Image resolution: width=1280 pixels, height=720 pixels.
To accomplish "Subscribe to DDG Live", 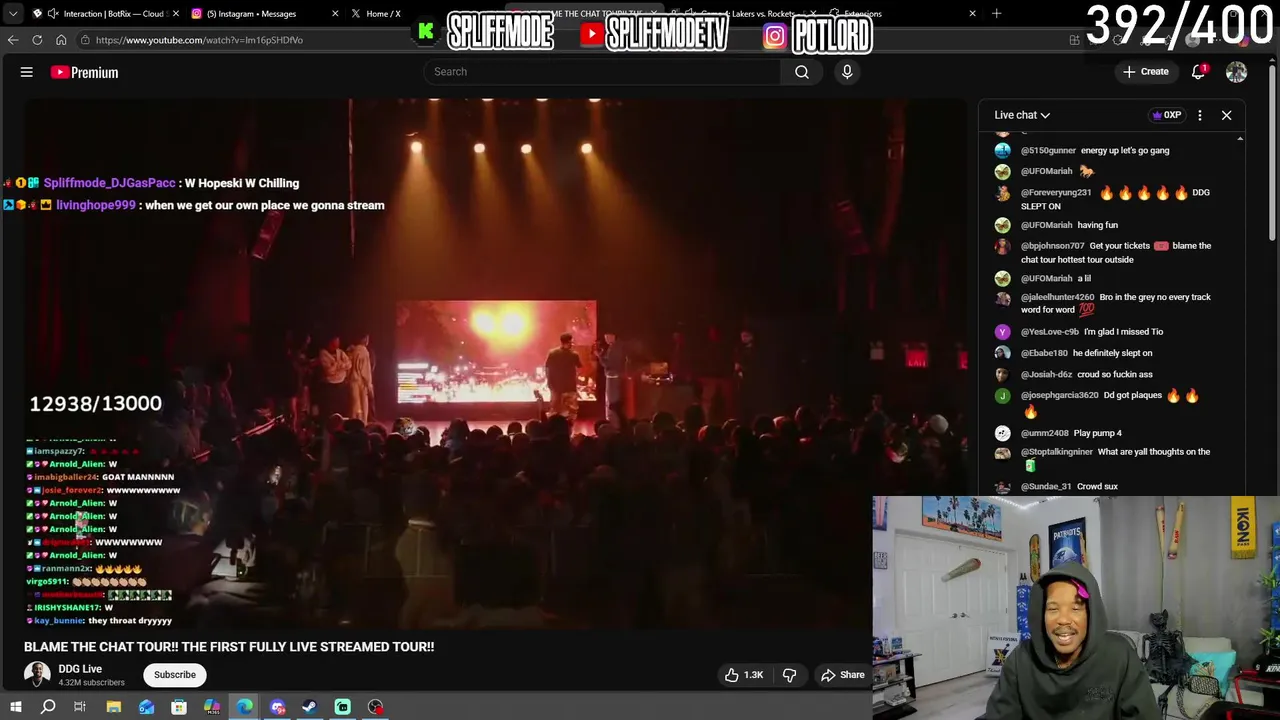I will (x=175, y=675).
